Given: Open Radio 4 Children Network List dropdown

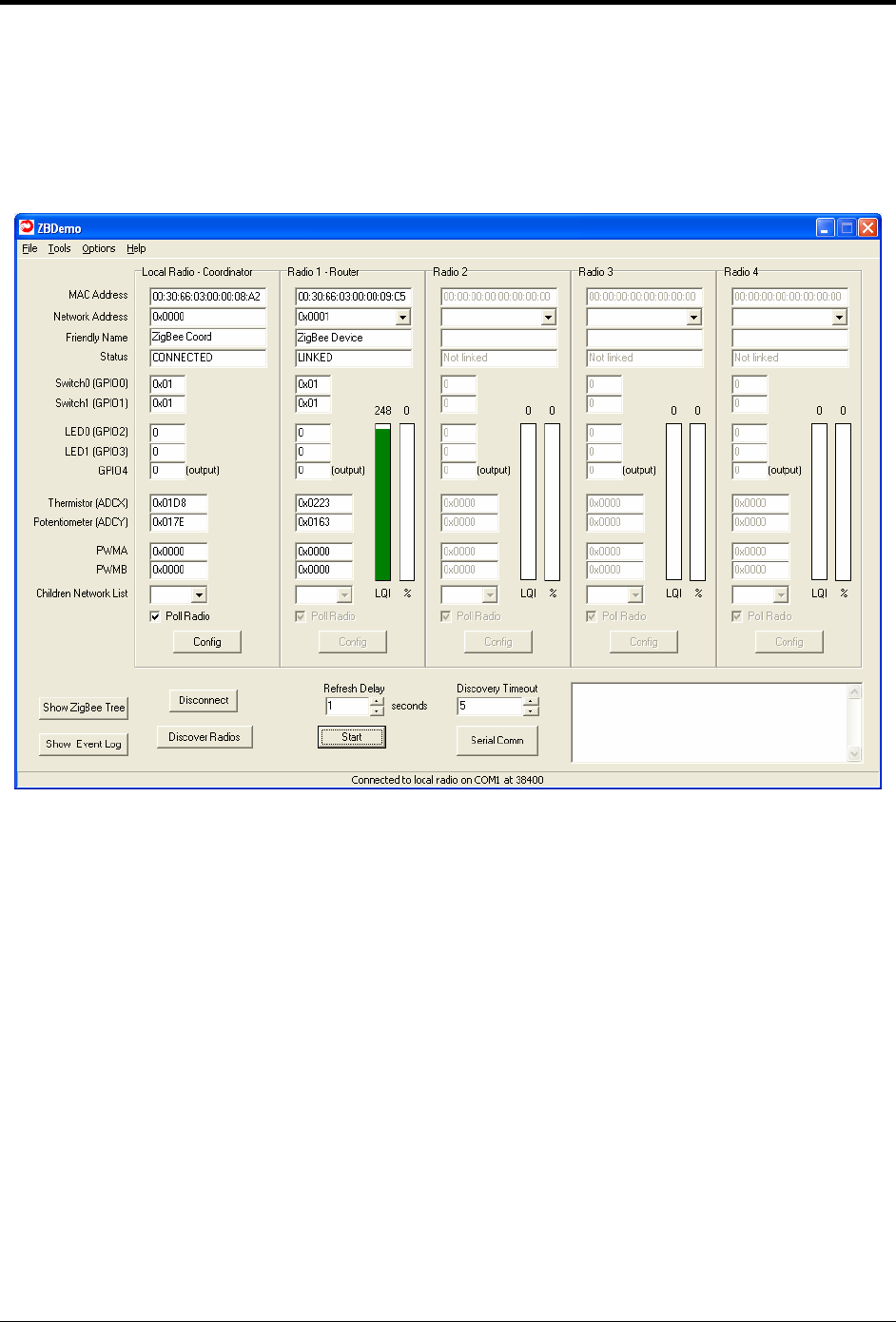Looking at the screenshot, I should click(x=781, y=595).
